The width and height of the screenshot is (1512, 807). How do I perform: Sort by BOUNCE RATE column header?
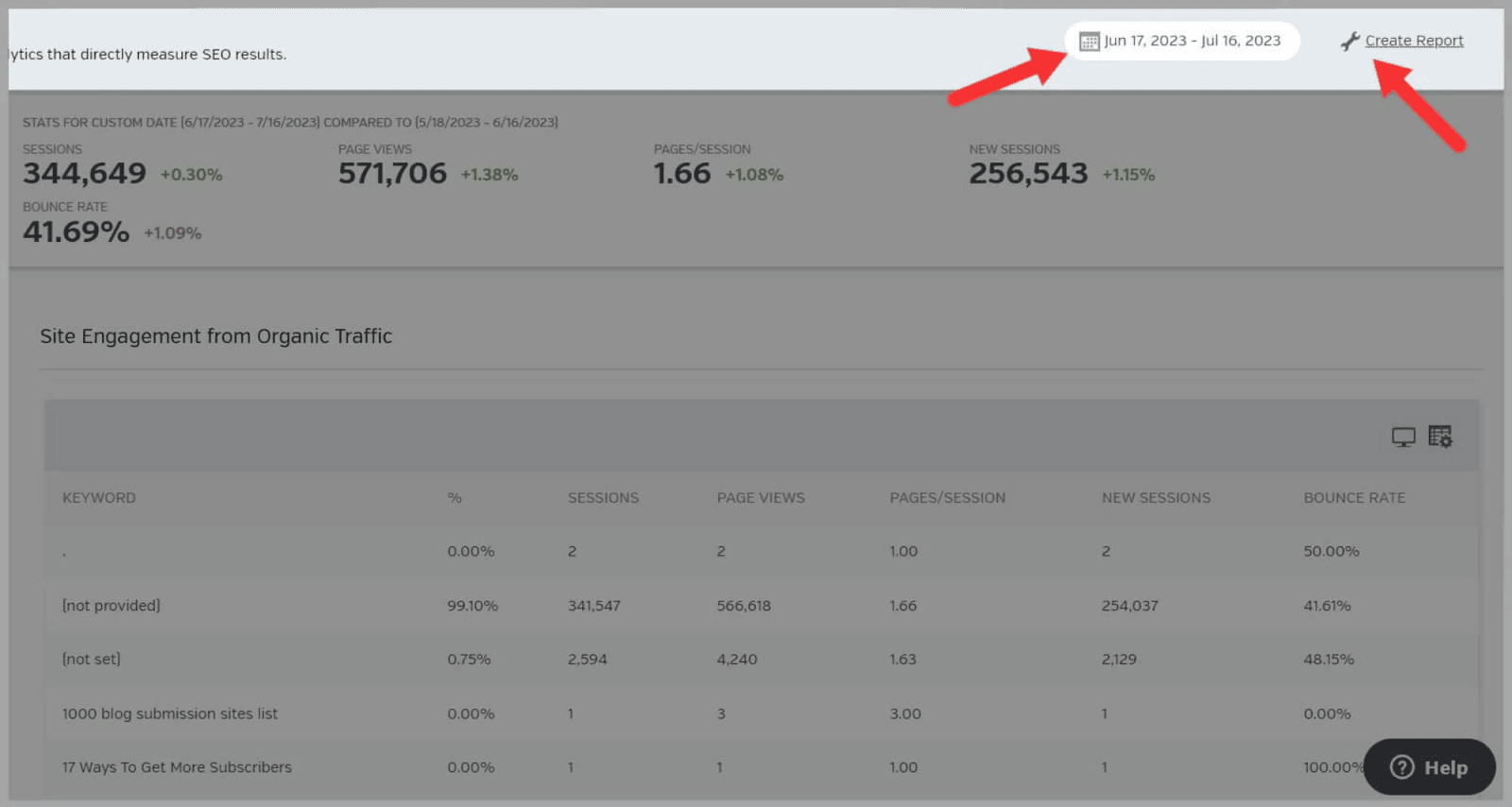pyautogui.click(x=1354, y=498)
